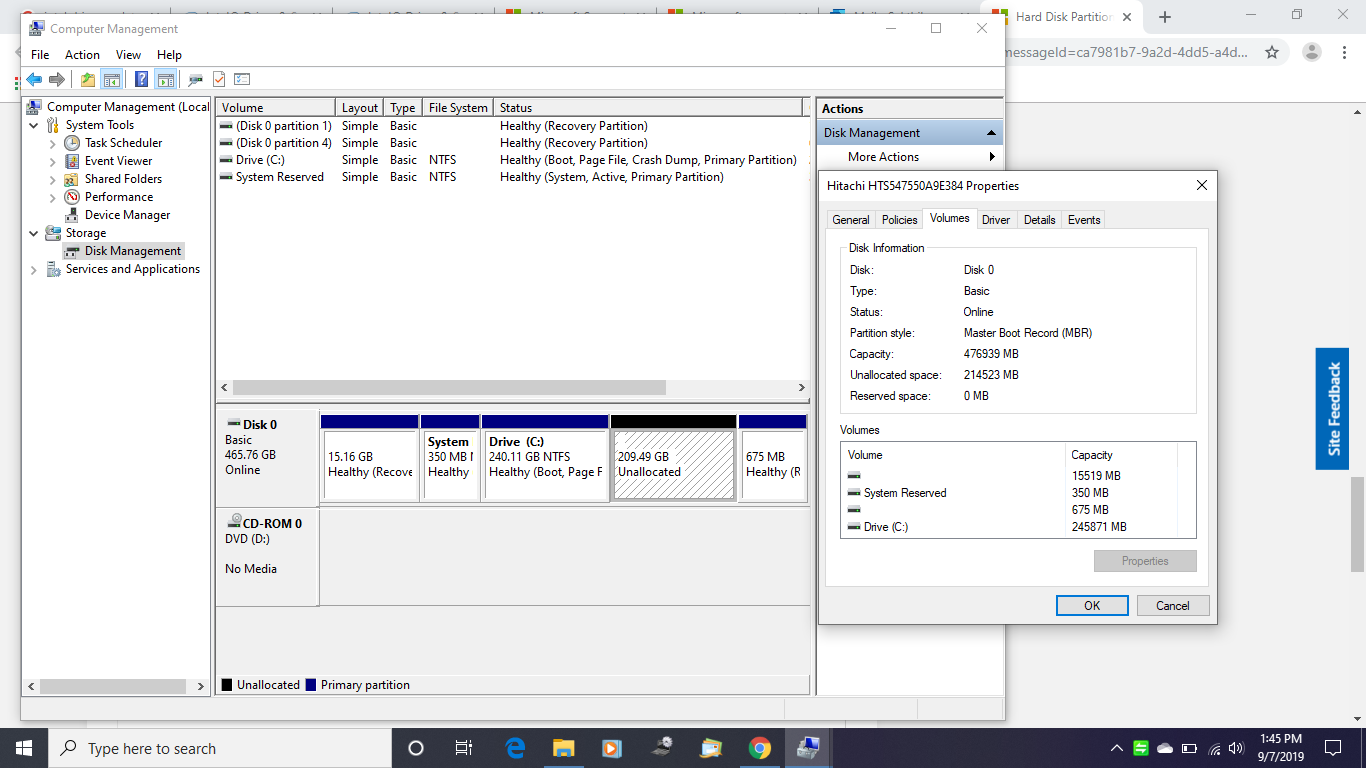Click the Type here to search box

click(x=220, y=748)
